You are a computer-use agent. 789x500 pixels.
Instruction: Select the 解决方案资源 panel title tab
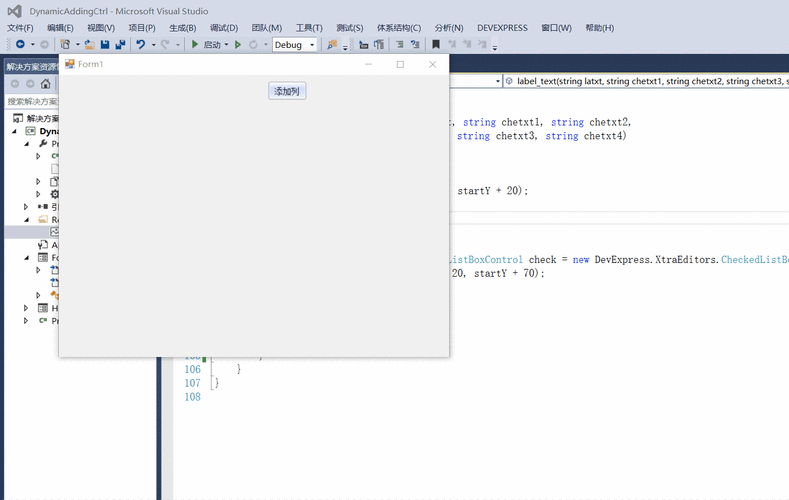[32, 67]
